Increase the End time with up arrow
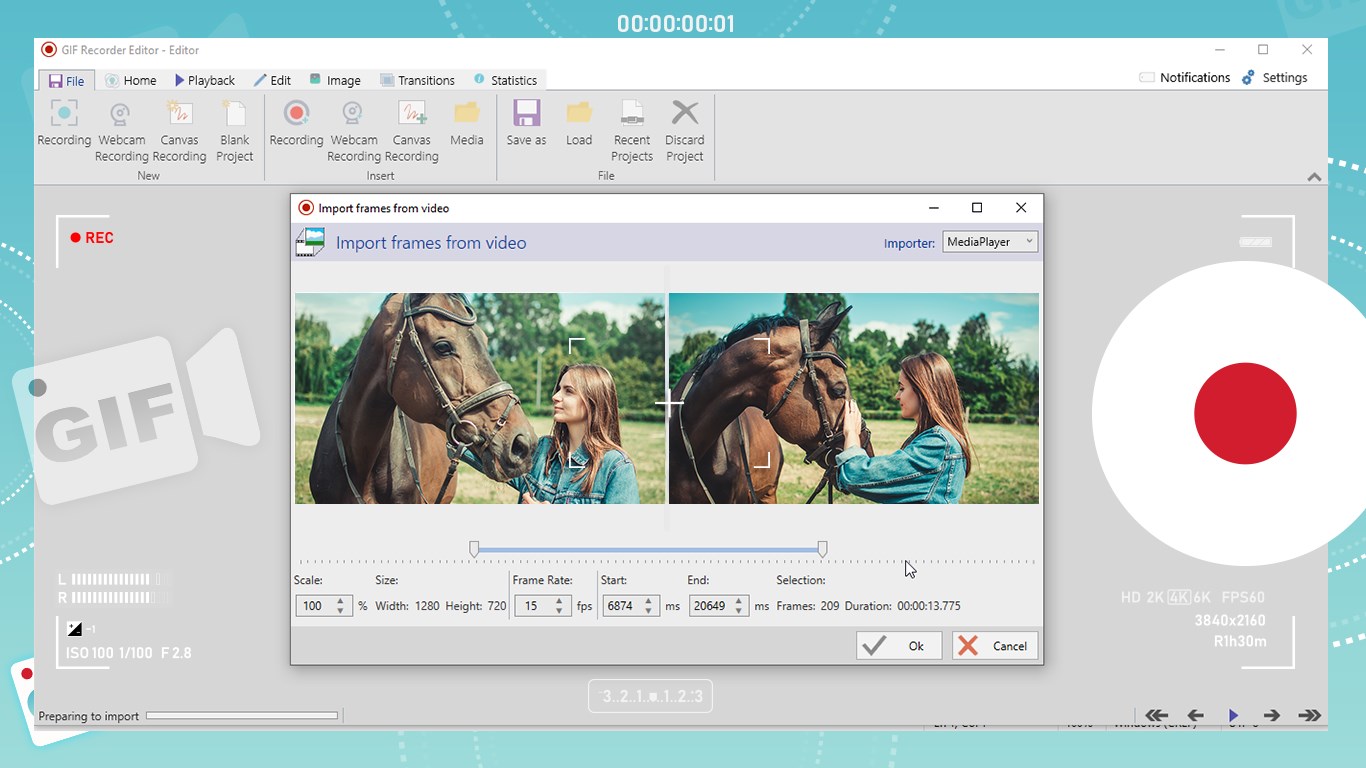1366x768 pixels. coord(738,602)
